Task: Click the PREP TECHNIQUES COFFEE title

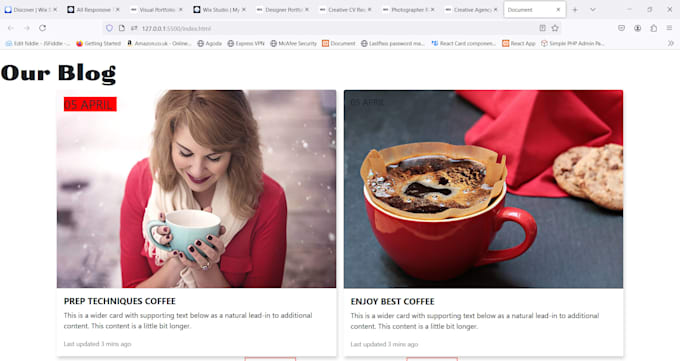Action: [x=120, y=301]
